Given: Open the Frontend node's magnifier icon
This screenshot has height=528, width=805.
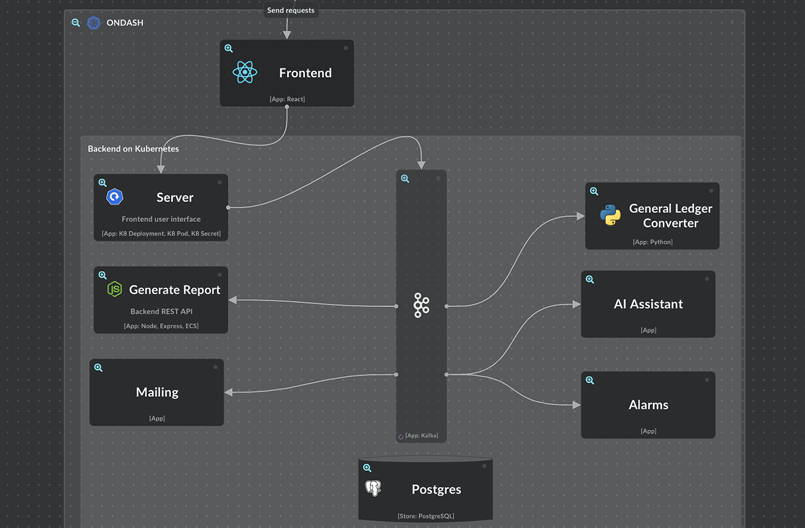Looking at the screenshot, I should pos(228,48).
